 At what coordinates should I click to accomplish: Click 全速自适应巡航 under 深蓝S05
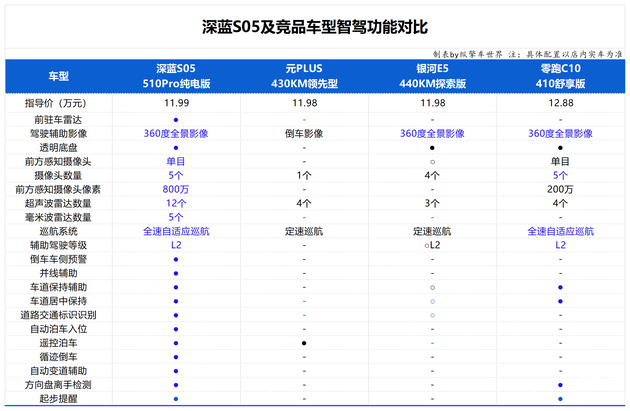tap(176, 231)
